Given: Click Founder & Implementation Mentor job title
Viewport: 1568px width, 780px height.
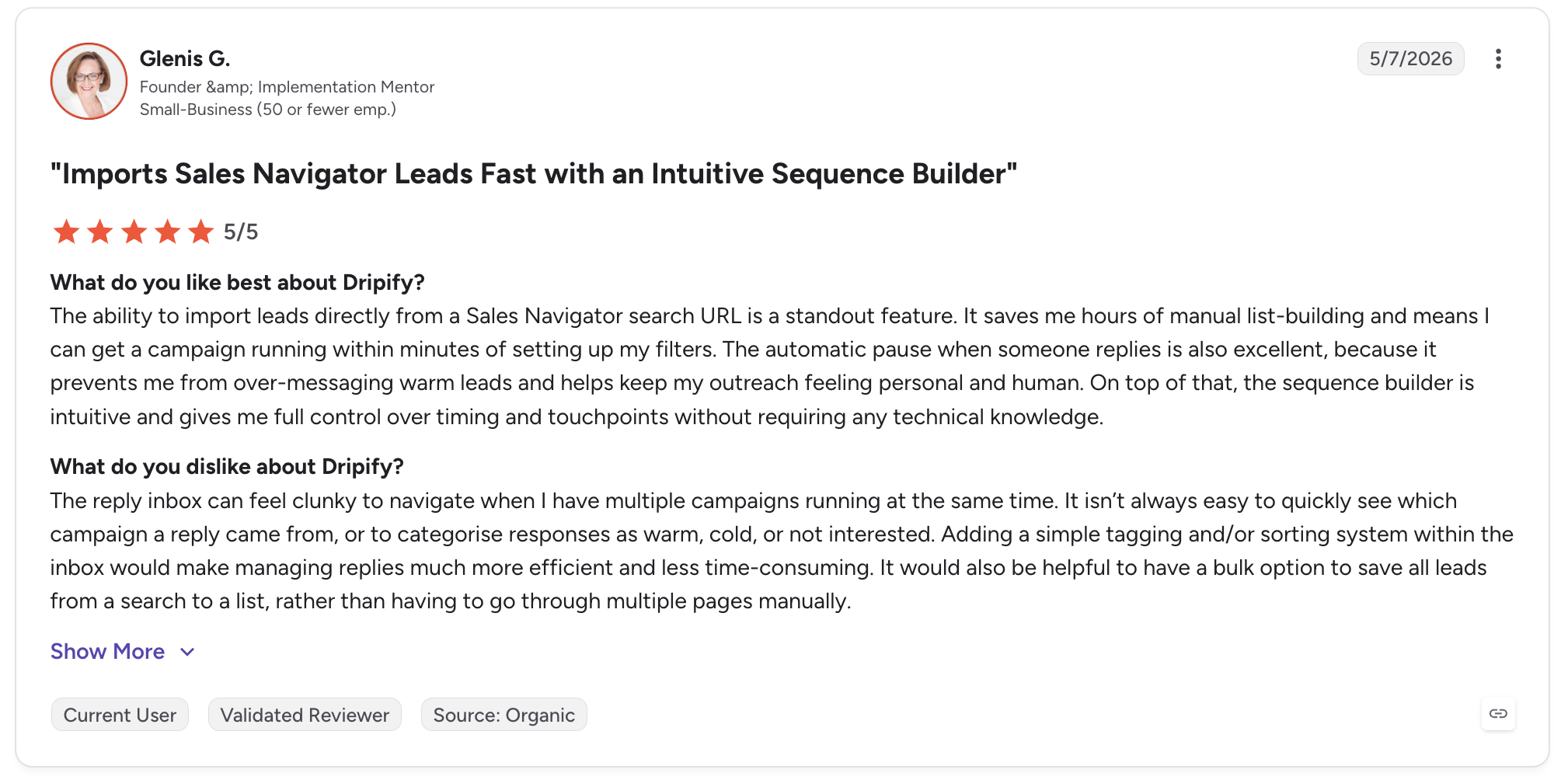Looking at the screenshot, I should (287, 87).
